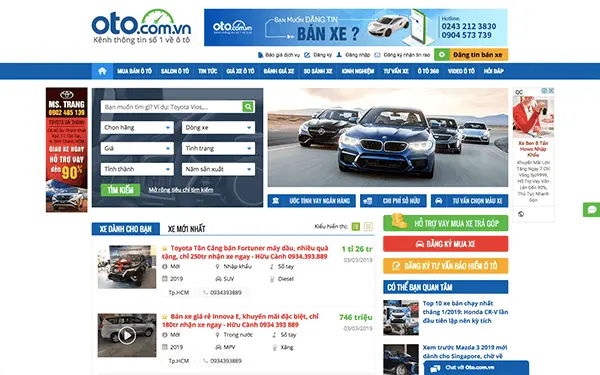600x375 pixels.
Task: Click CHI PHÍ SỞ HỮU button
Action: click(x=393, y=201)
